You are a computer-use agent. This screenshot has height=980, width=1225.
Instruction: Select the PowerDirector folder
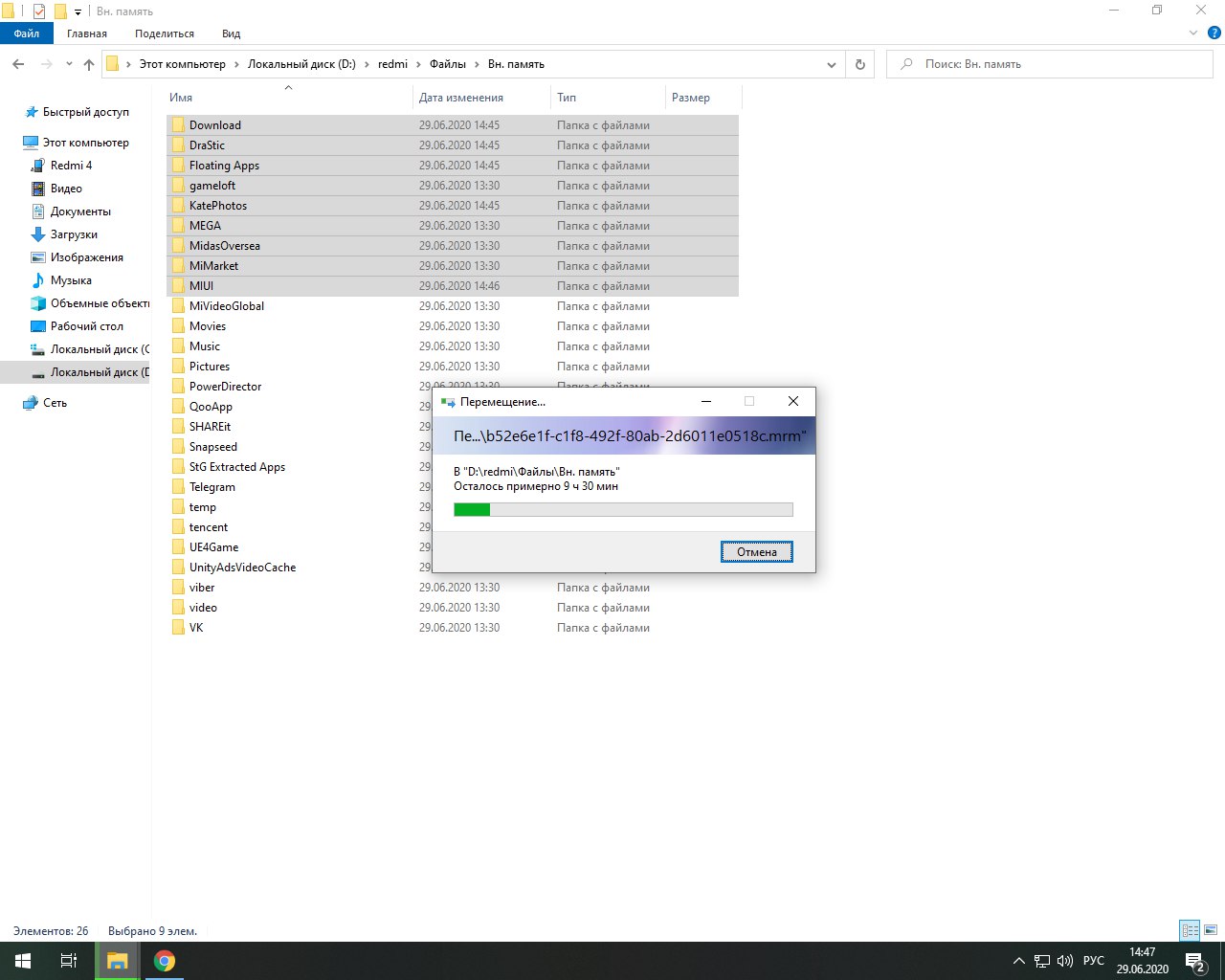coord(225,387)
